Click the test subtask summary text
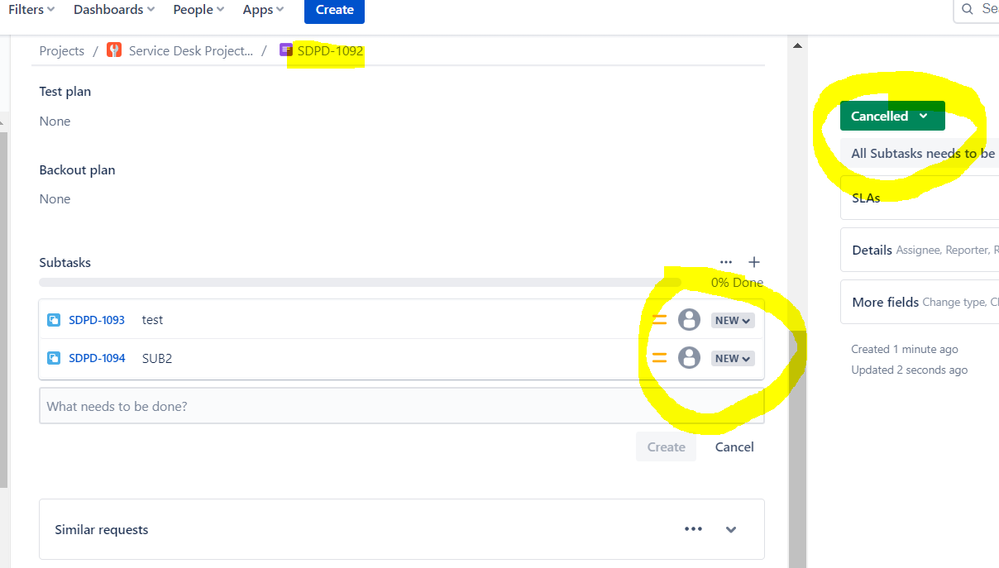This screenshot has height=568, width=999. [x=152, y=320]
